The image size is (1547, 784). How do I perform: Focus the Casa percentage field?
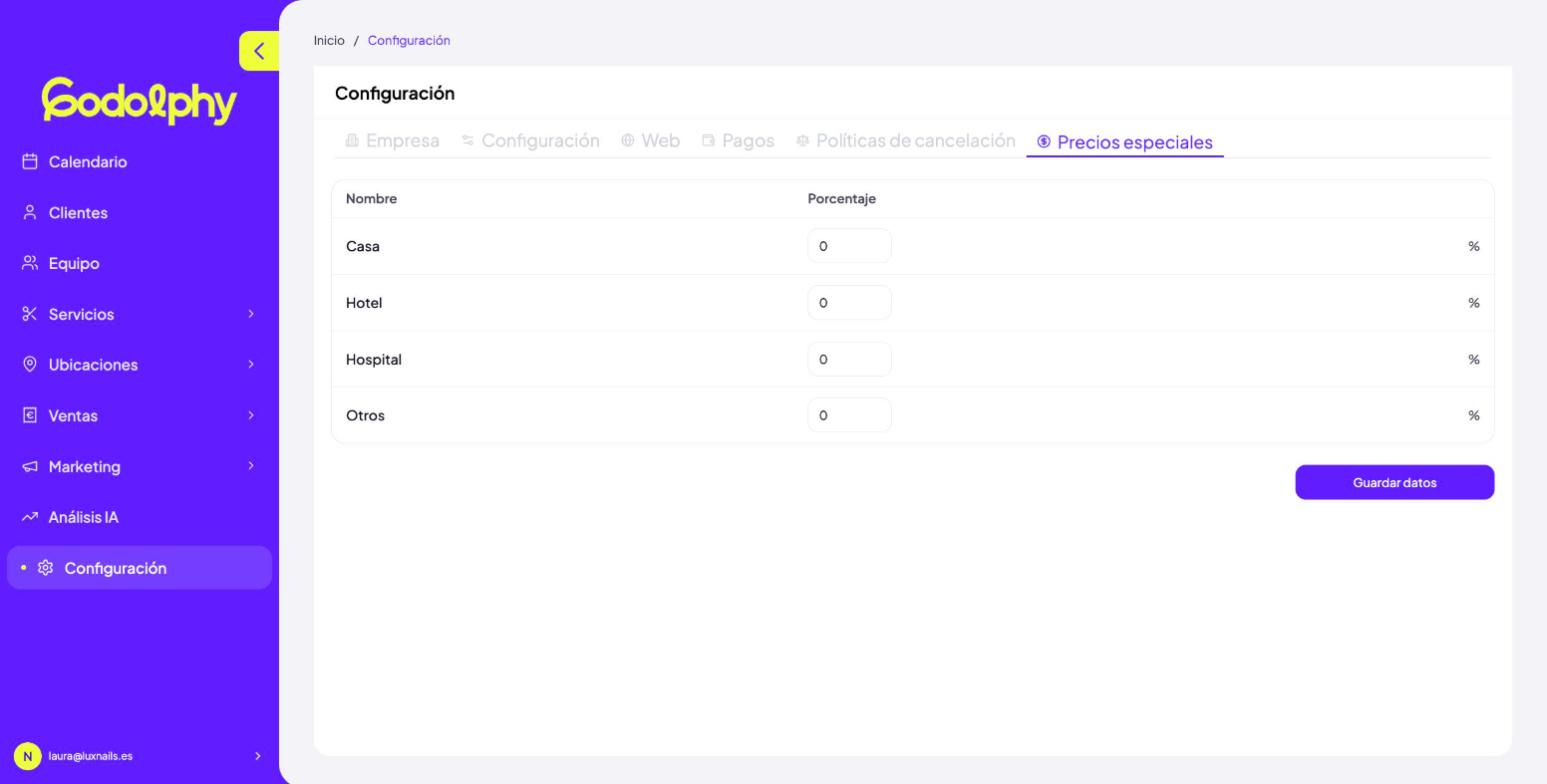pyautogui.click(x=849, y=246)
